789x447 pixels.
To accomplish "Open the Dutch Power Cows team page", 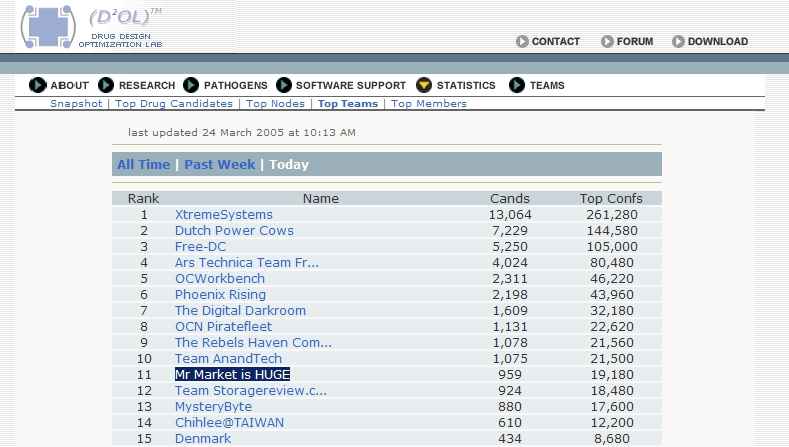I will (234, 231).
